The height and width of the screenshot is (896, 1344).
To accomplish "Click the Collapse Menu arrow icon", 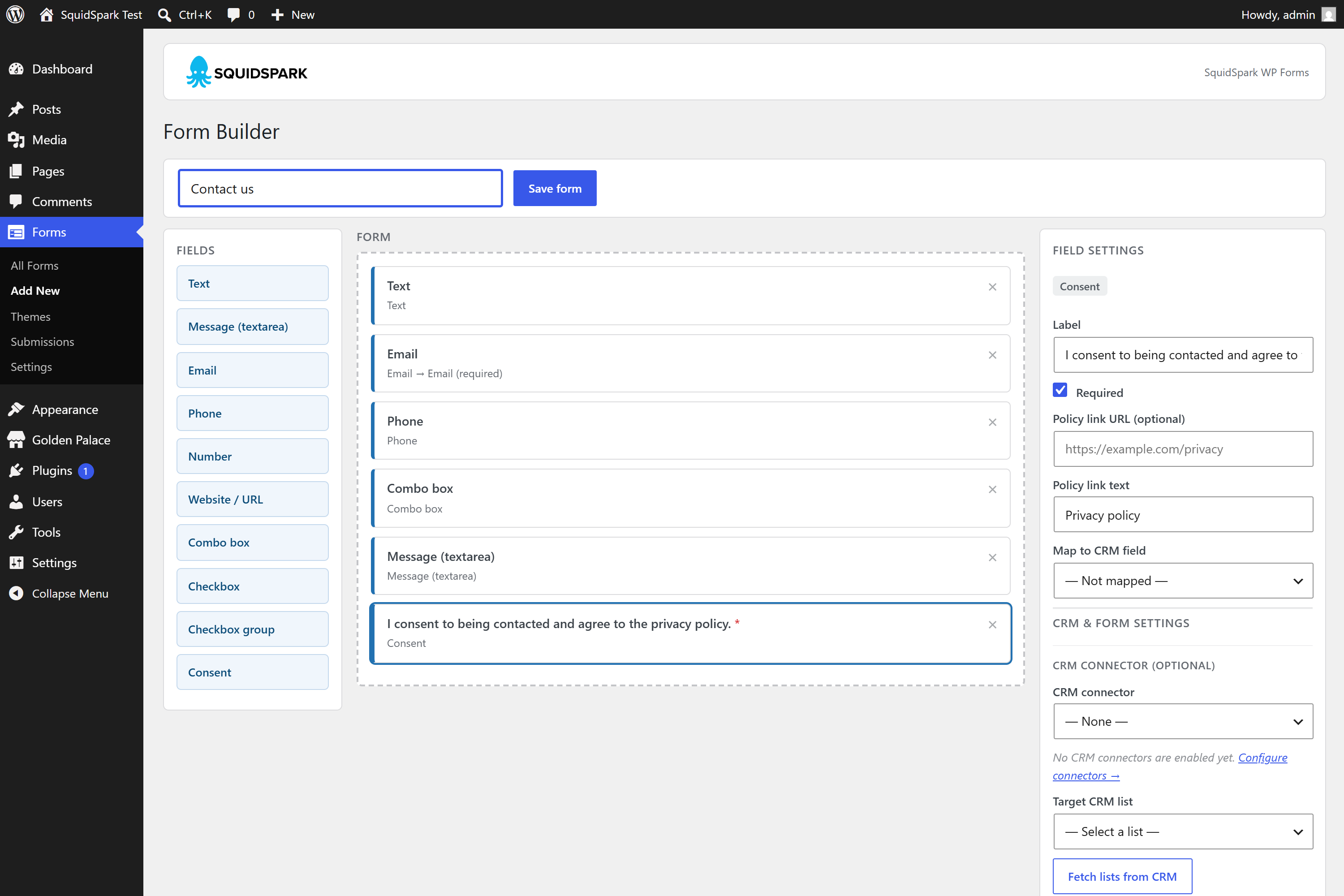I will (16, 593).
